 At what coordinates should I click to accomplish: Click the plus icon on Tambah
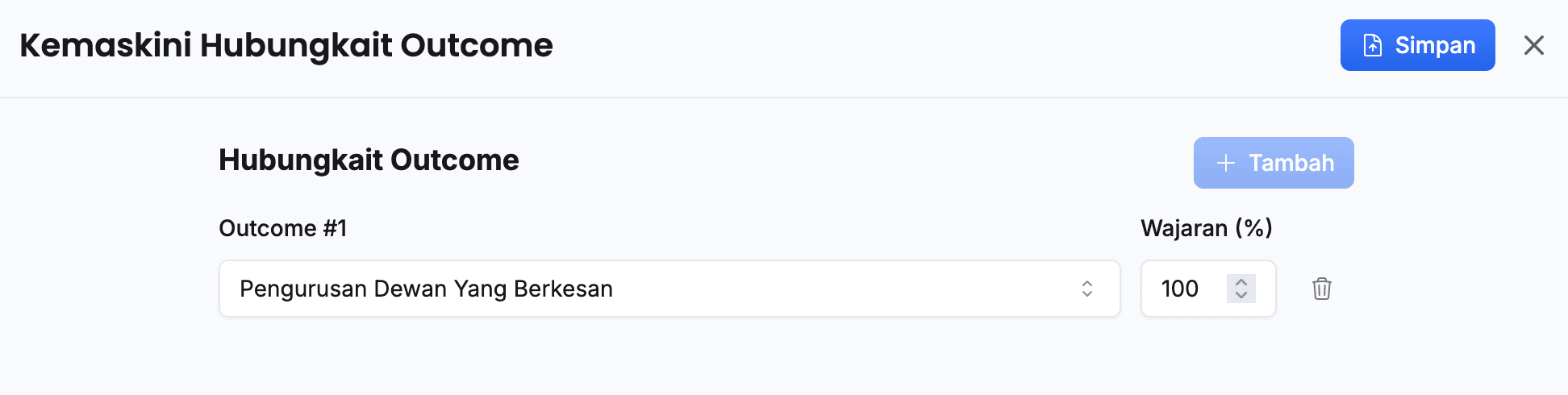click(1226, 163)
